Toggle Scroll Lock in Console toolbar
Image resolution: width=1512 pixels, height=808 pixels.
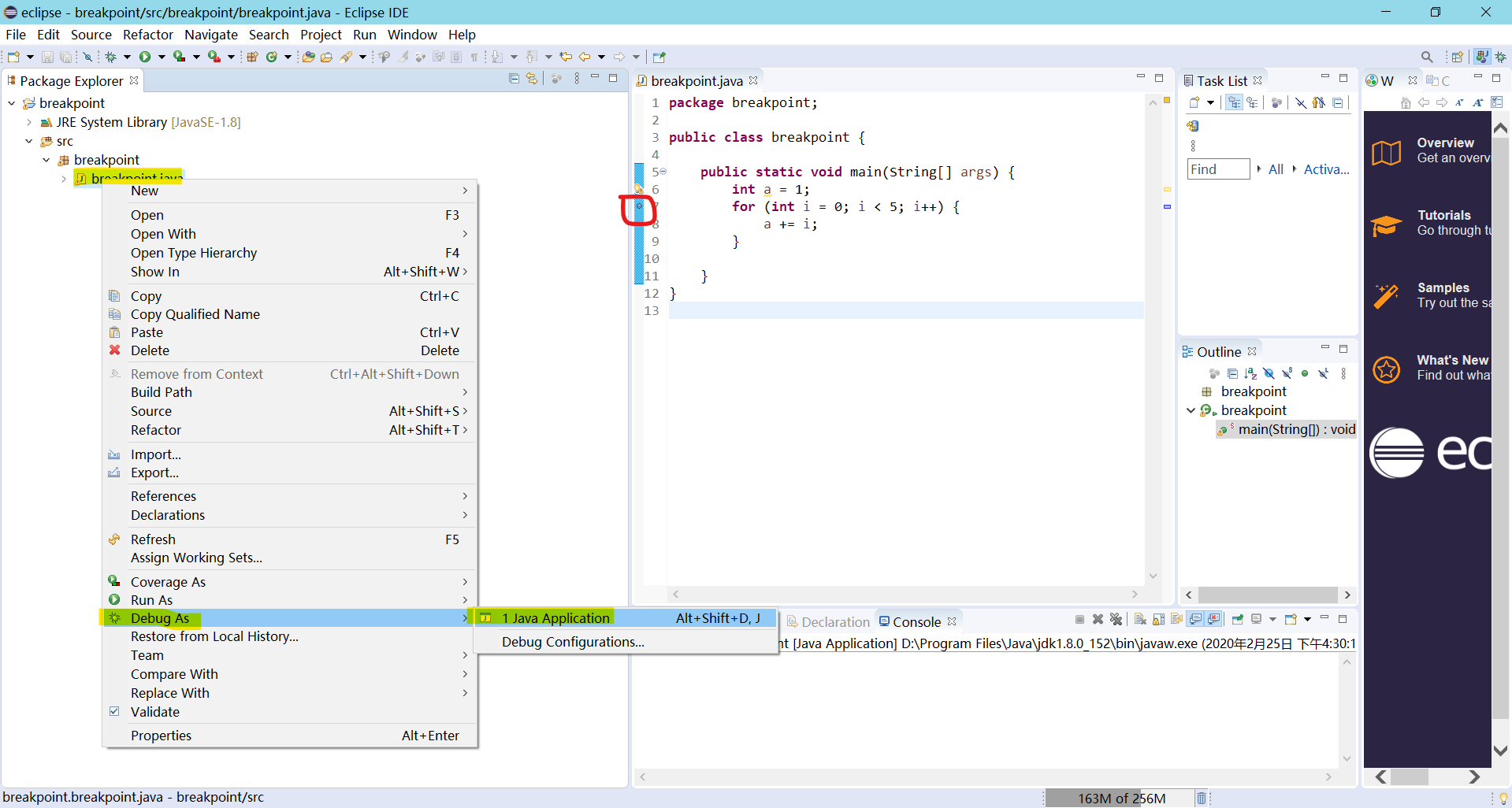click(x=1158, y=620)
